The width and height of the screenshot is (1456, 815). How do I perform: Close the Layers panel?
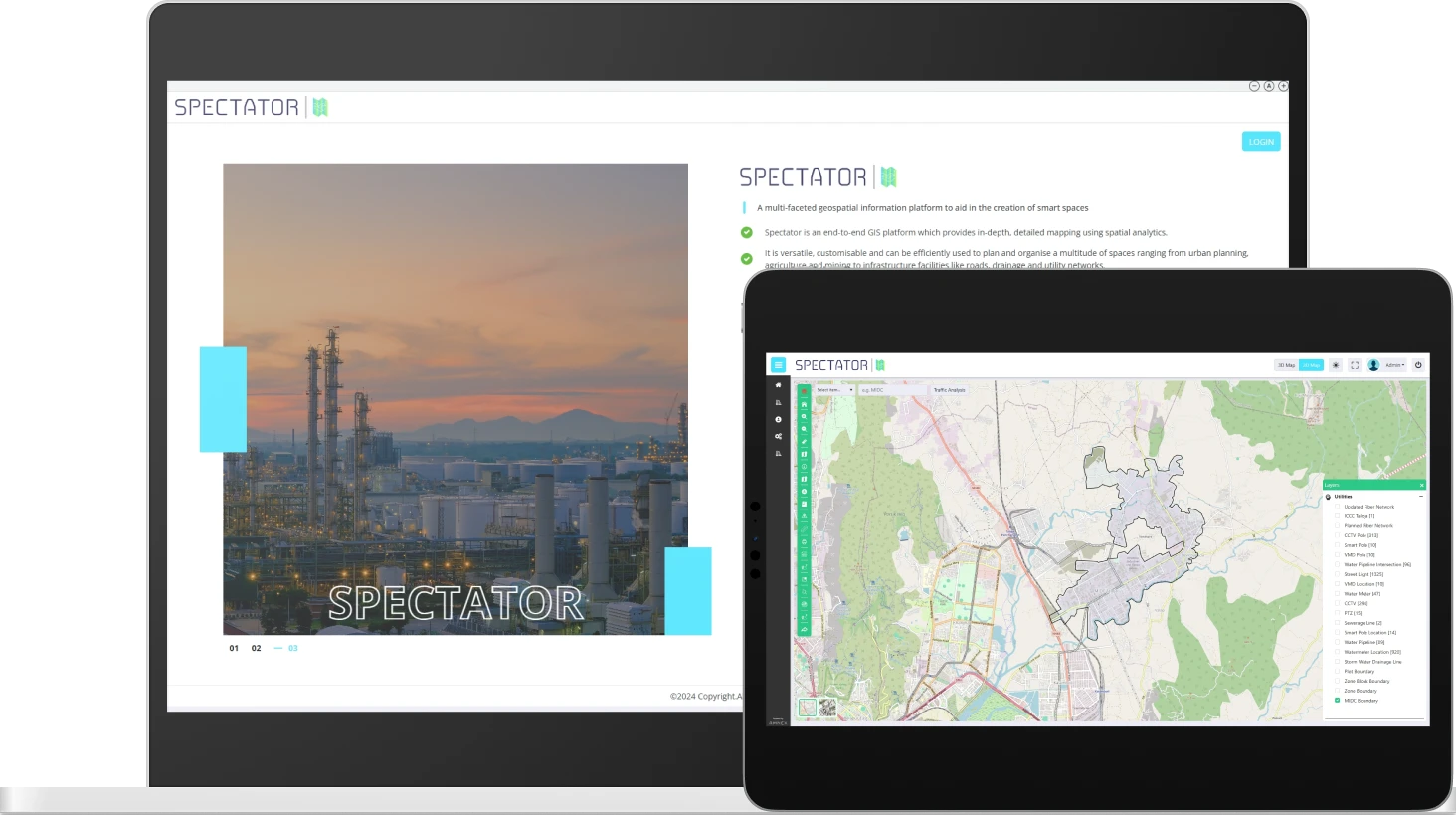coord(1421,485)
